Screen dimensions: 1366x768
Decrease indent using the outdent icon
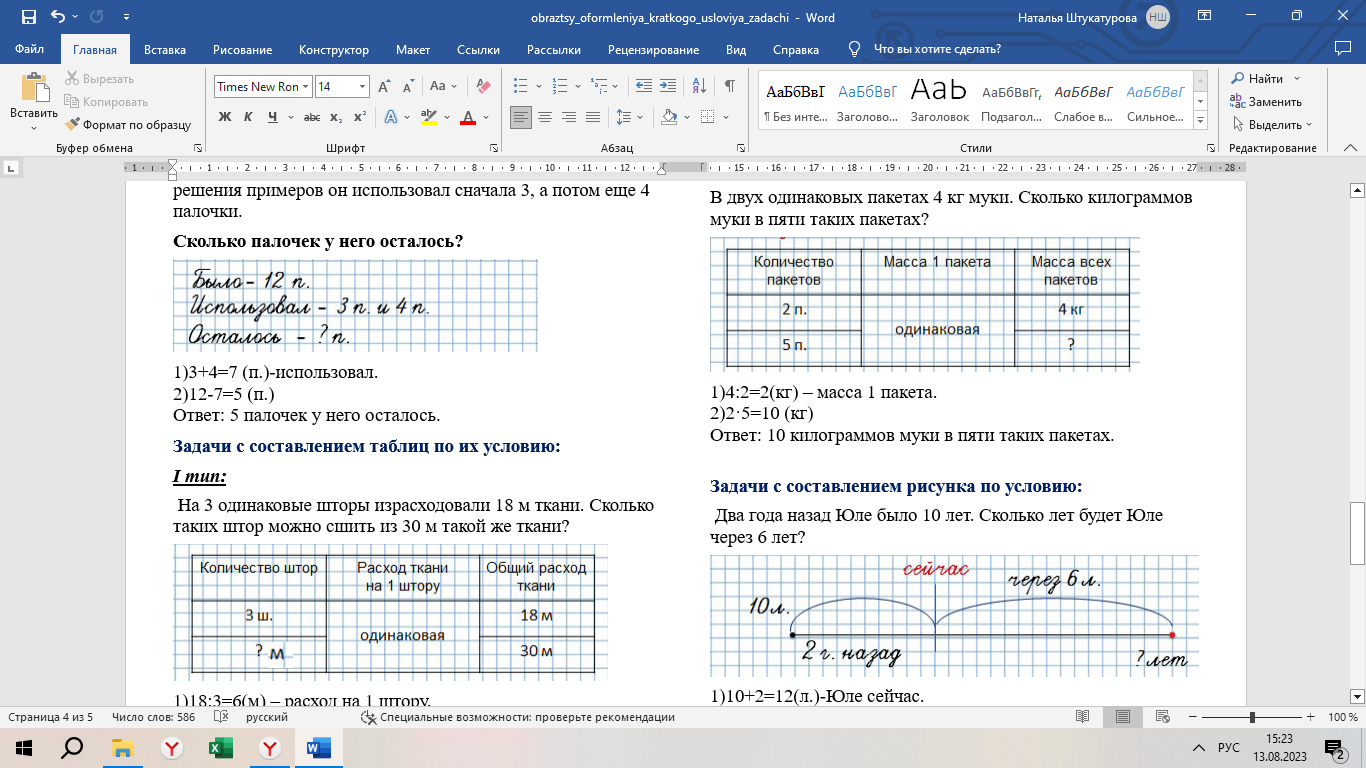point(644,87)
